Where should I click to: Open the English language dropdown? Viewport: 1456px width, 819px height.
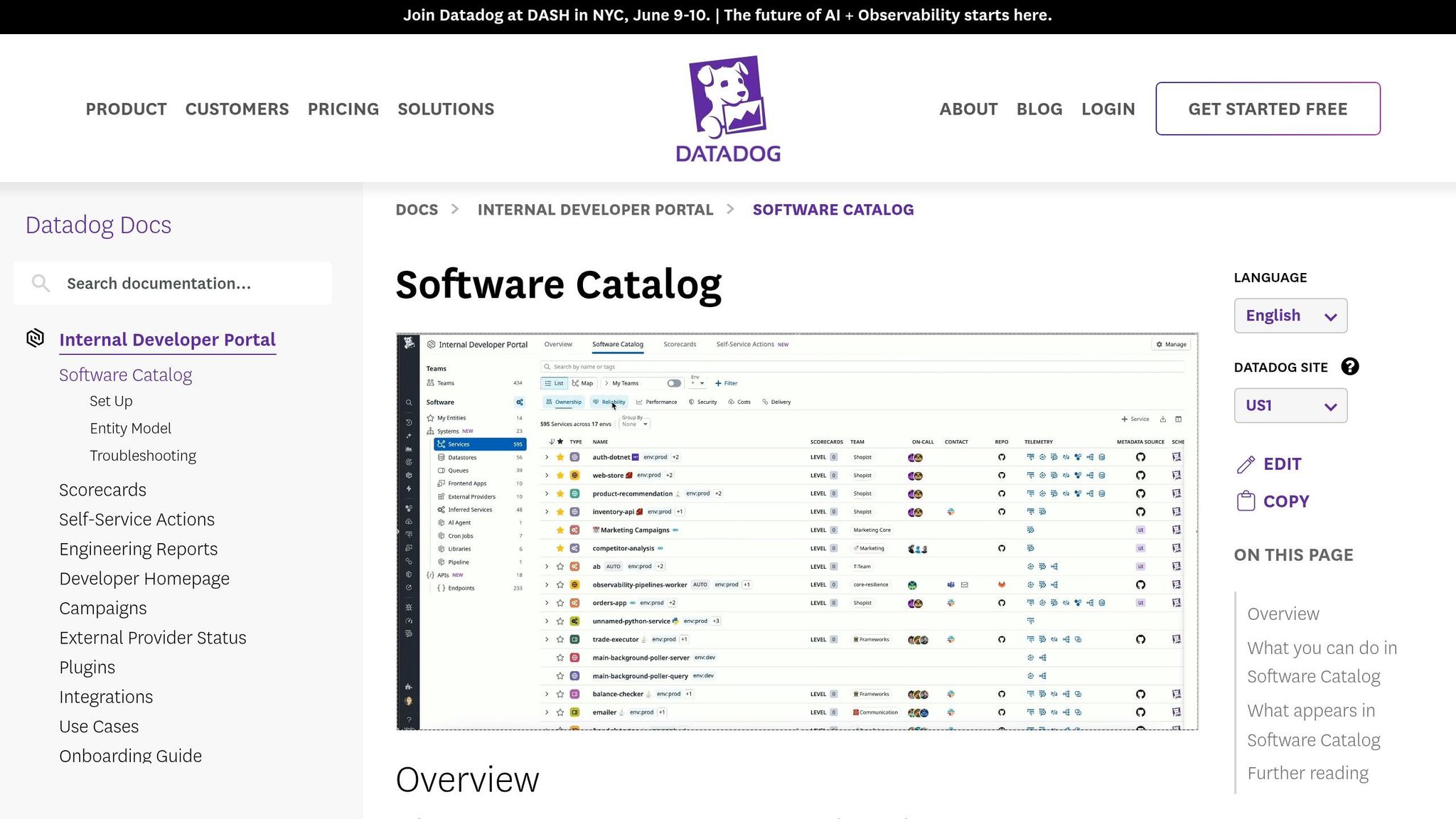(1290, 315)
